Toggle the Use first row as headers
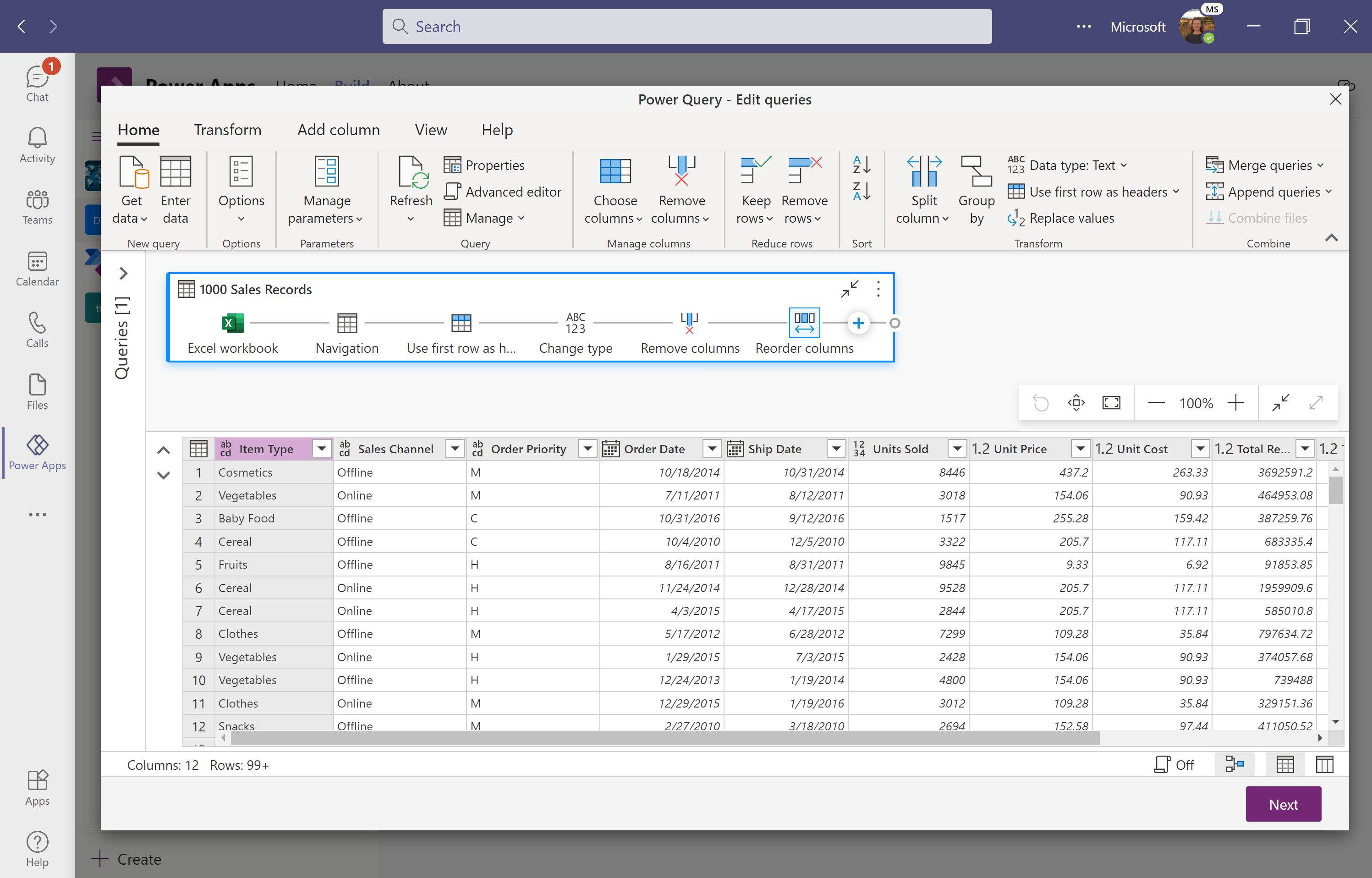Screen dimensions: 1372x878 [1090, 191]
